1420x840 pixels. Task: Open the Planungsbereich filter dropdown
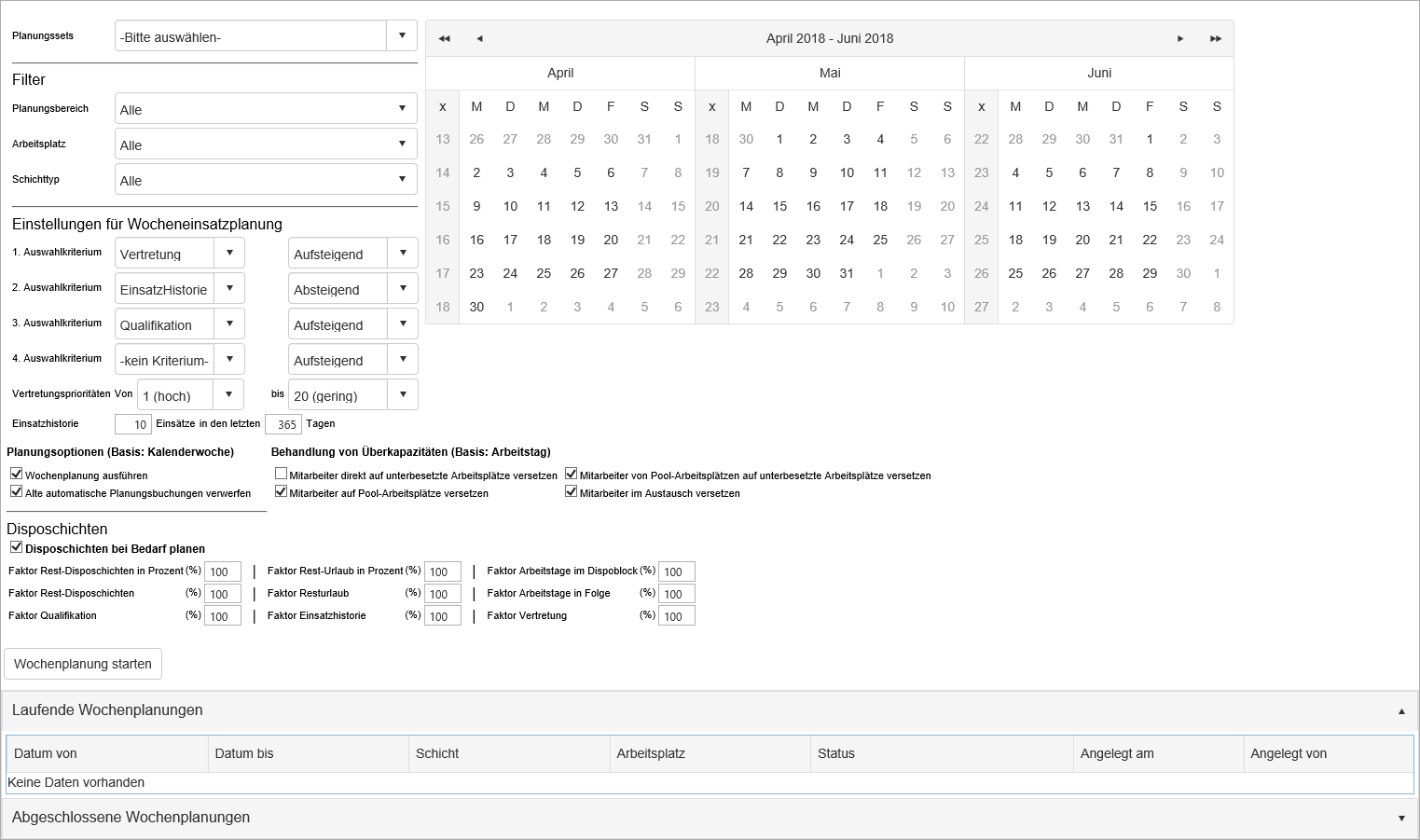[266, 108]
